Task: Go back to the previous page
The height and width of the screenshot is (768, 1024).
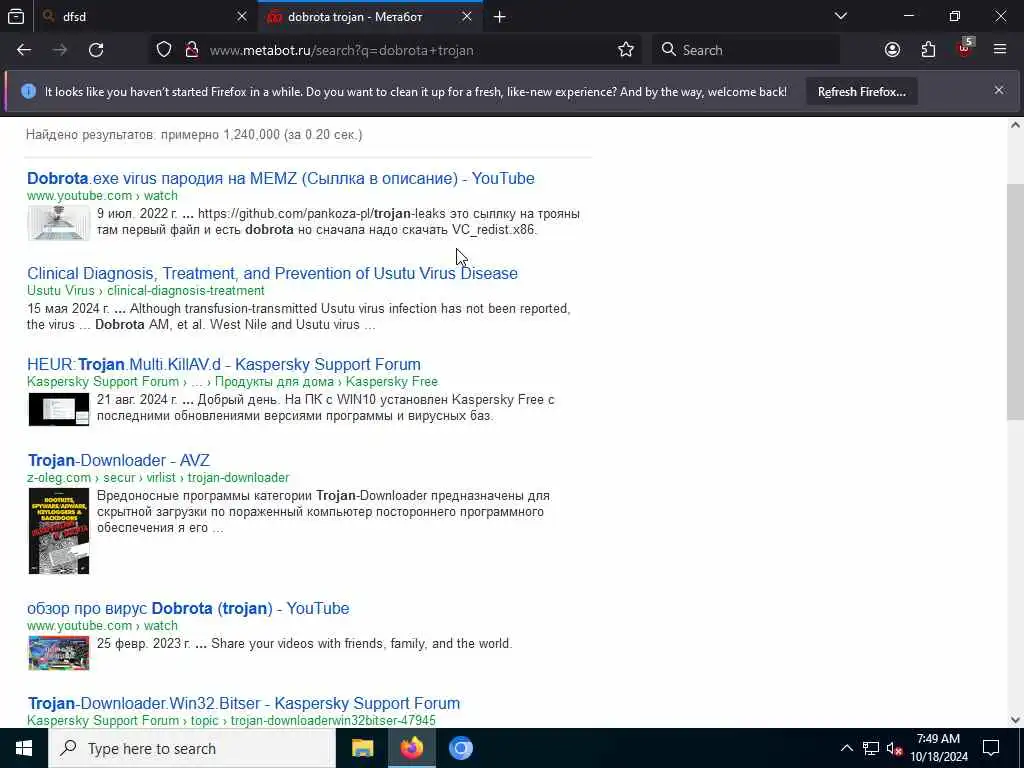Action: point(24,50)
